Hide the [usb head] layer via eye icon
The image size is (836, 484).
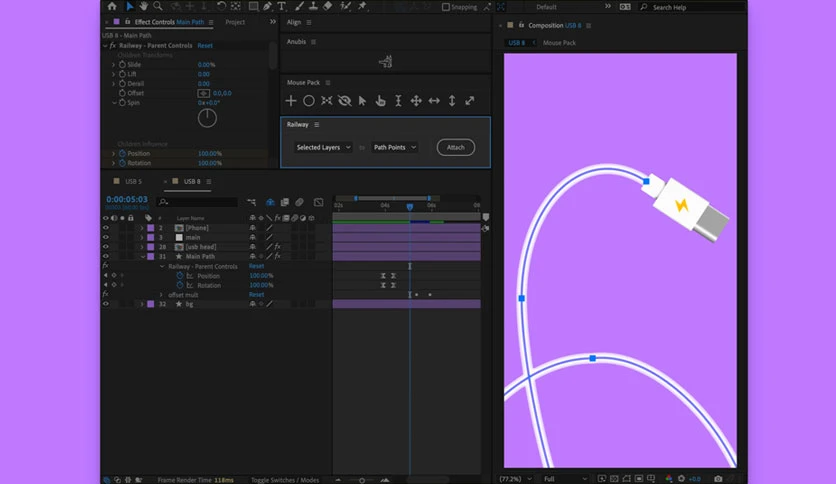(106, 247)
